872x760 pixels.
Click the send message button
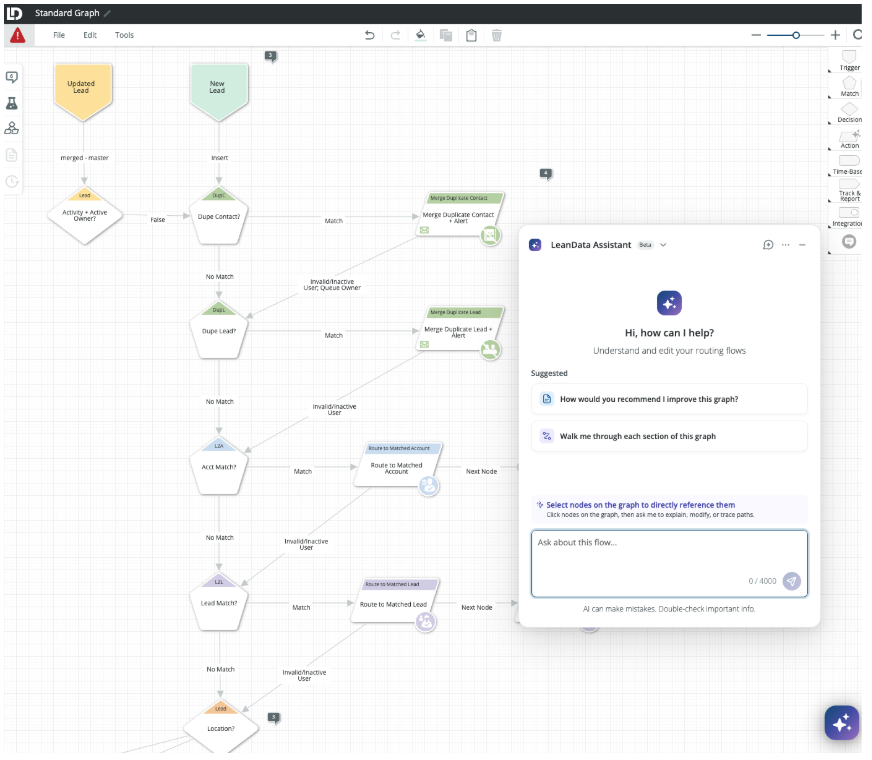click(792, 582)
